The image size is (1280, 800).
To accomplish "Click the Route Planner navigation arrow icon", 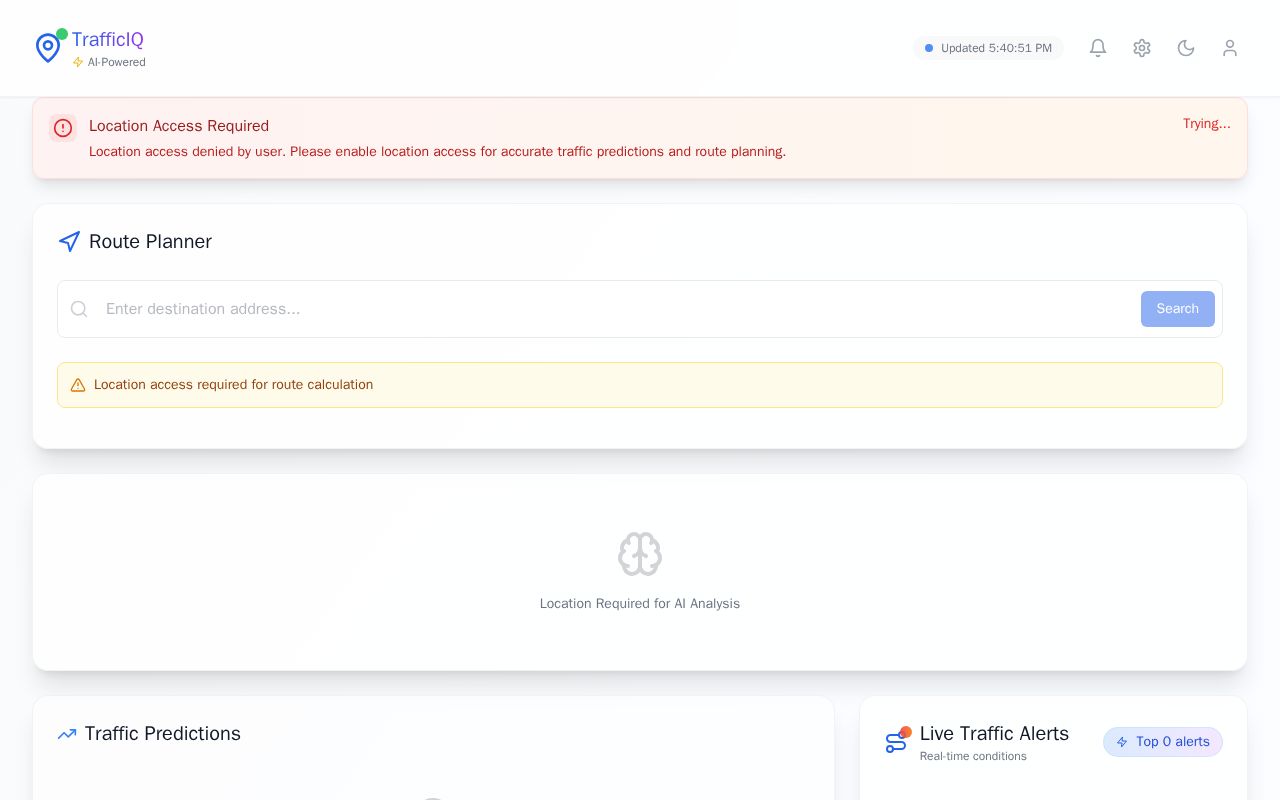I will (69, 242).
